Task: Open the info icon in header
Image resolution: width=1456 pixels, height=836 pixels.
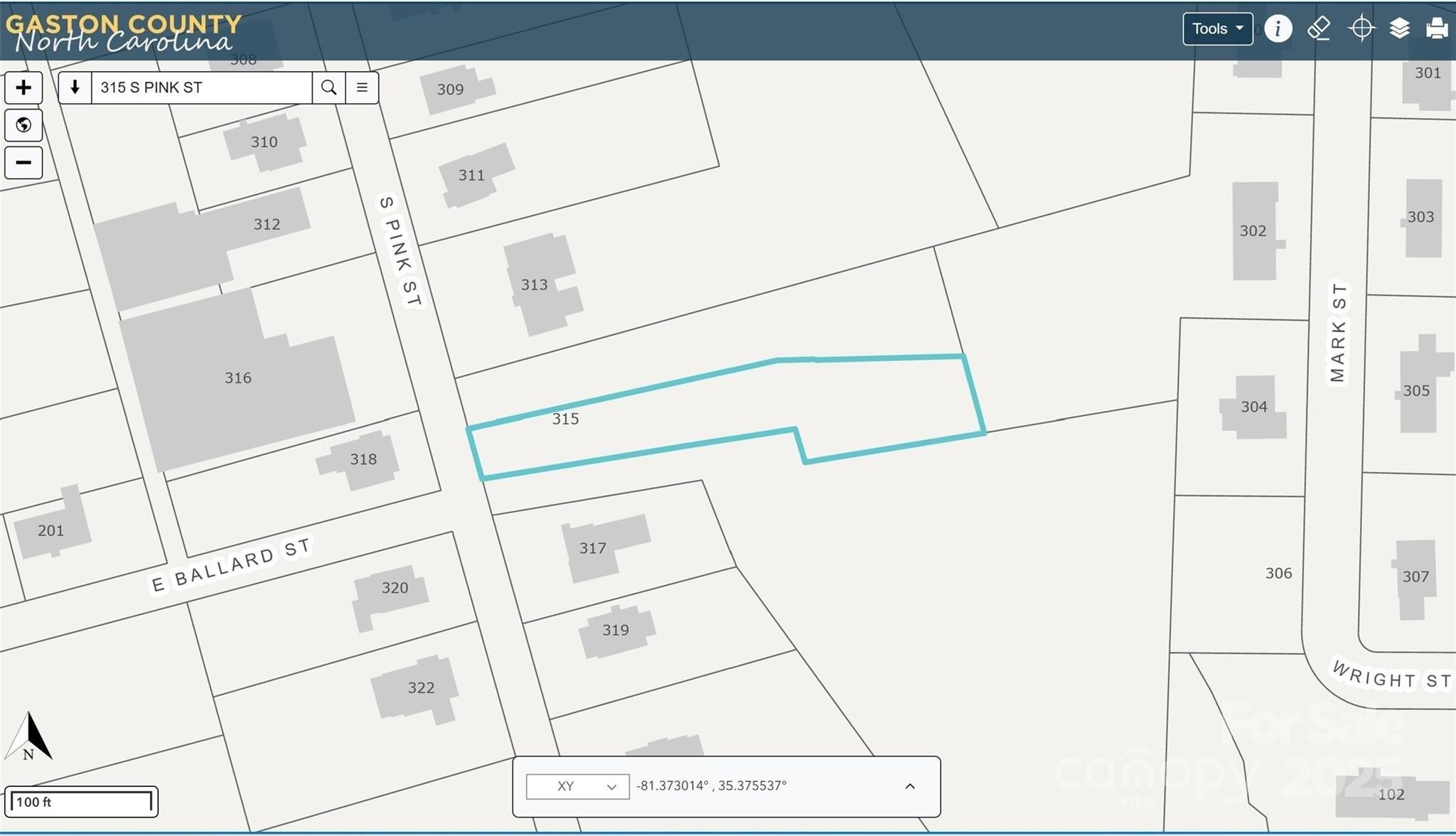Action: 1278,28
